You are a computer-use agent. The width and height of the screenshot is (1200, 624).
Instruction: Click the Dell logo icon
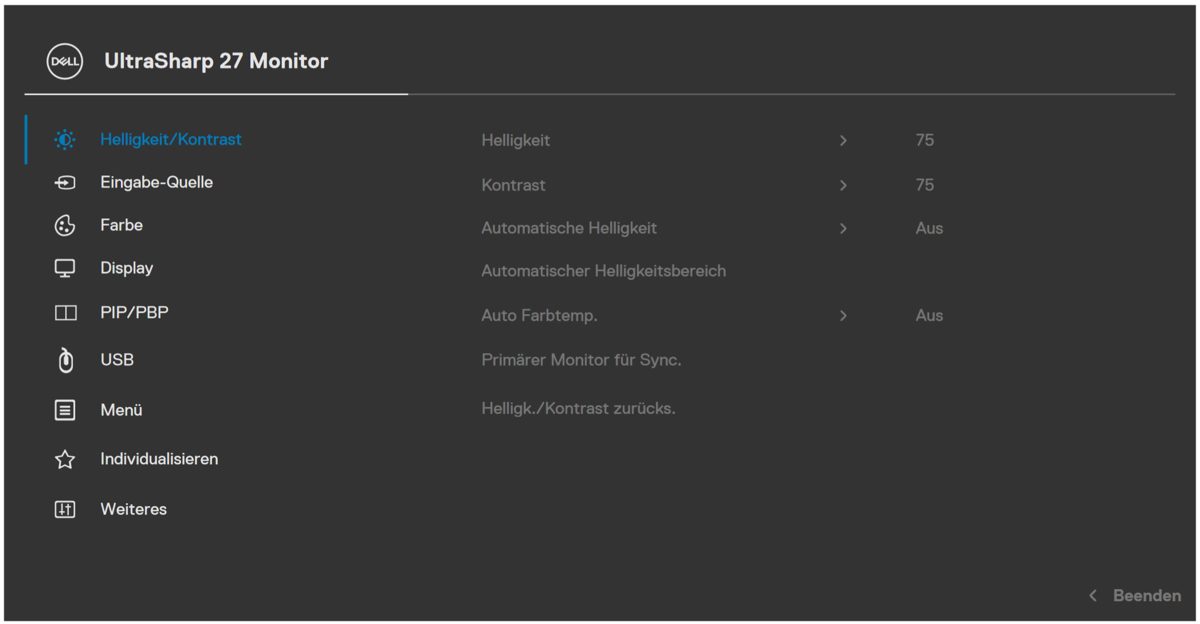(x=65, y=62)
